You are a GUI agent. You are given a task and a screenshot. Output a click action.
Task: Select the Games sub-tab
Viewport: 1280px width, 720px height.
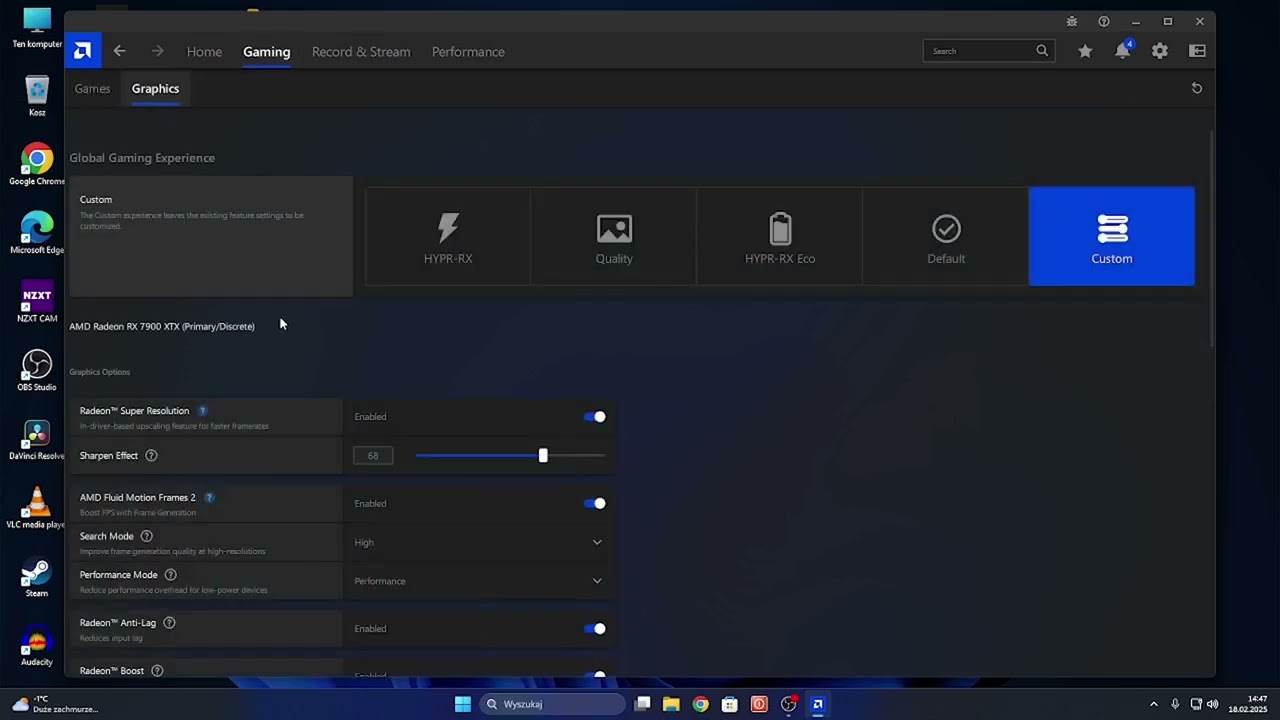[92, 89]
